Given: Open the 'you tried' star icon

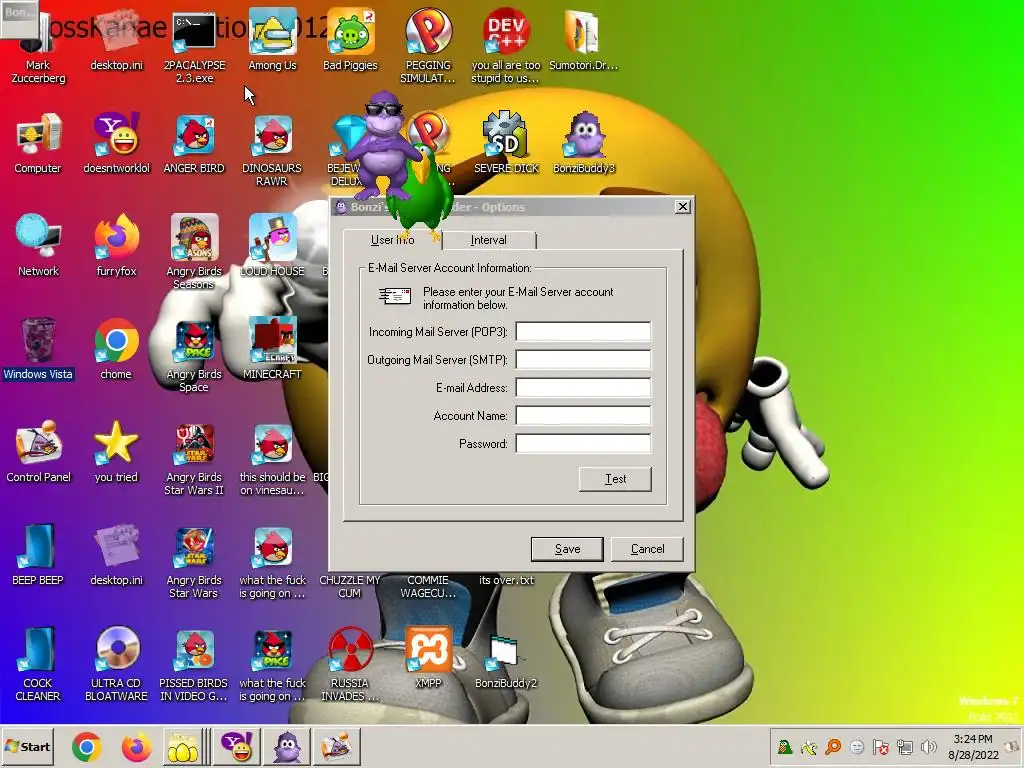Looking at the screenshot, I should coord(116,452).
